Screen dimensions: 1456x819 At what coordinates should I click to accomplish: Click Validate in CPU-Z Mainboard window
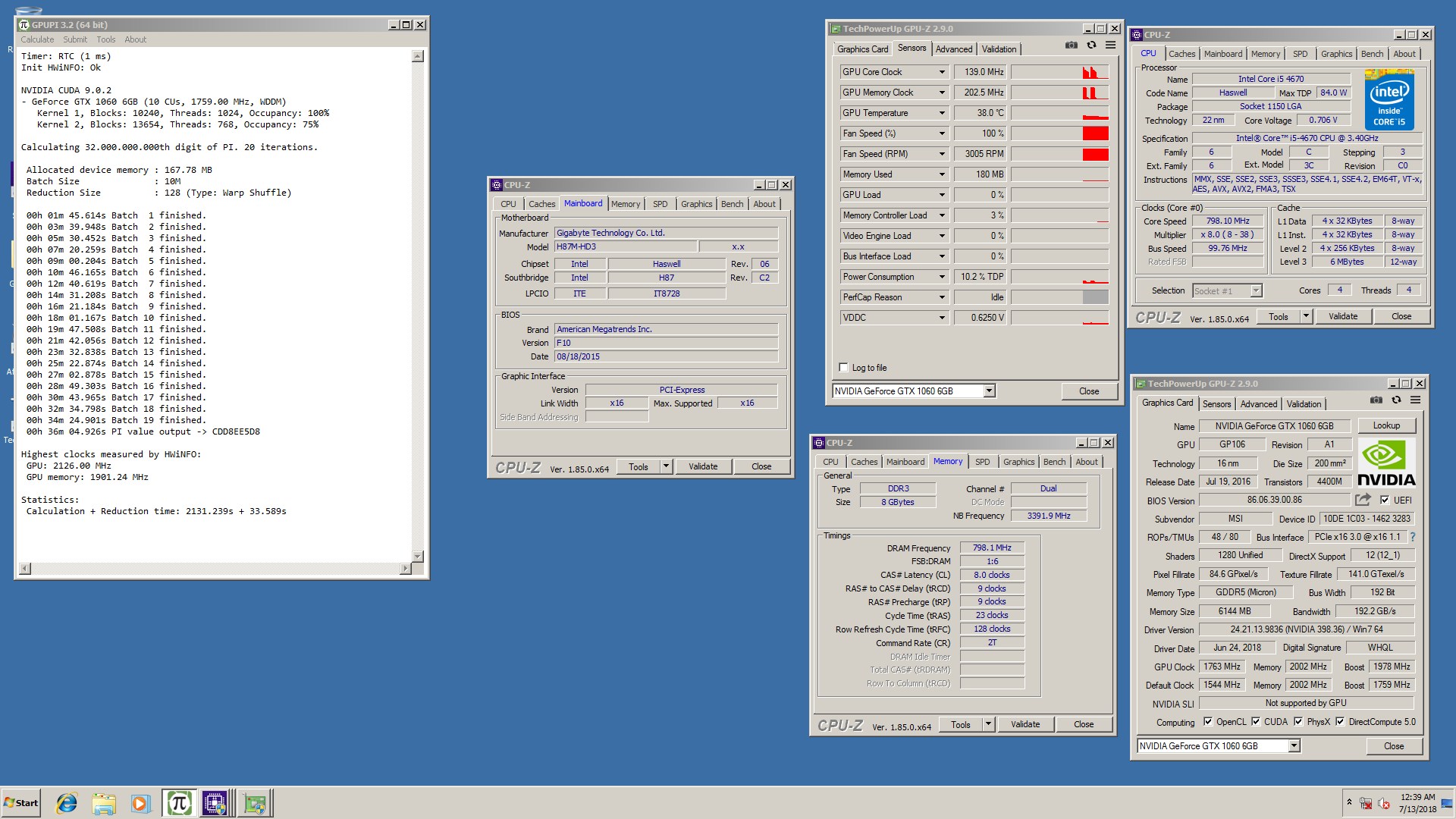tap(703, 466)
